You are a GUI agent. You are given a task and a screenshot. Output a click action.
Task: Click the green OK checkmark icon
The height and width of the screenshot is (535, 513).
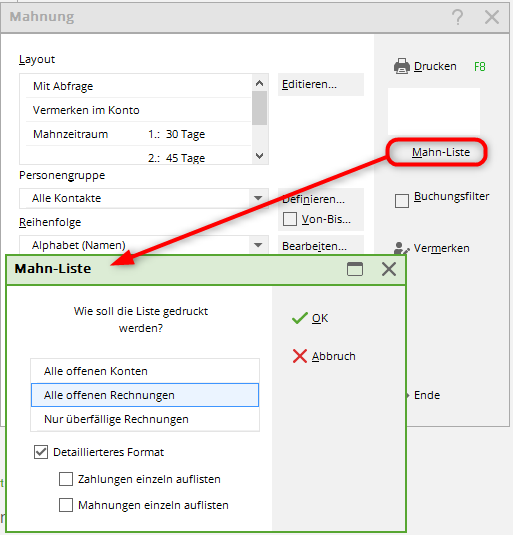[x=300, y=318]
